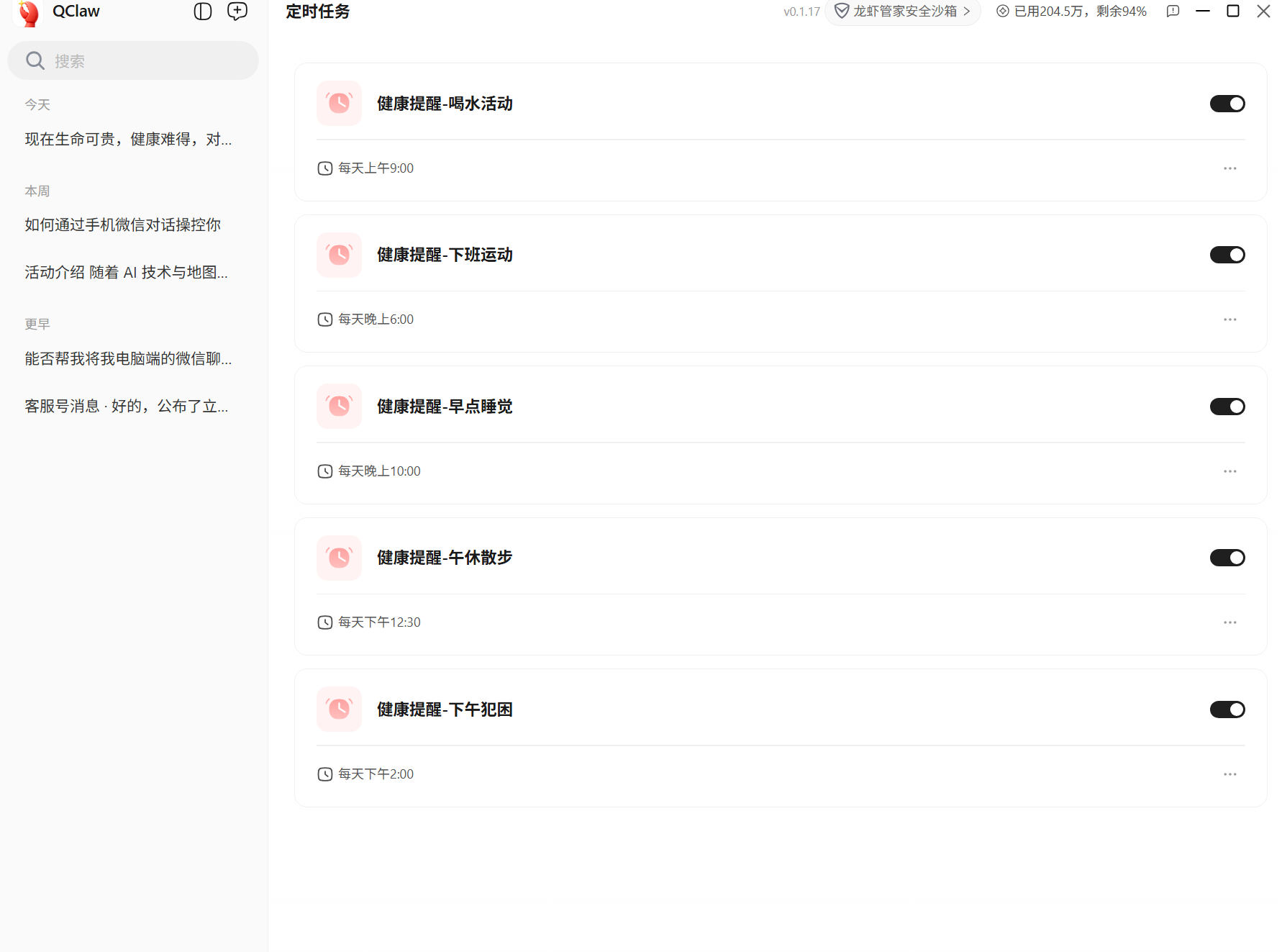Click the QClaw app name
Screen dimensions: 1282x952
click(x=76, y=11)
